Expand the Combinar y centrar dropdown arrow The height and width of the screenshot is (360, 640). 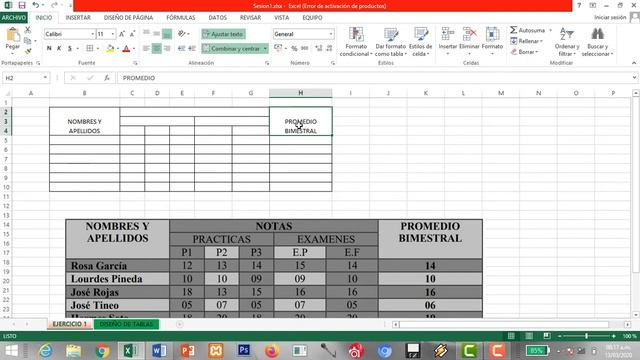[x=265, y=49]
